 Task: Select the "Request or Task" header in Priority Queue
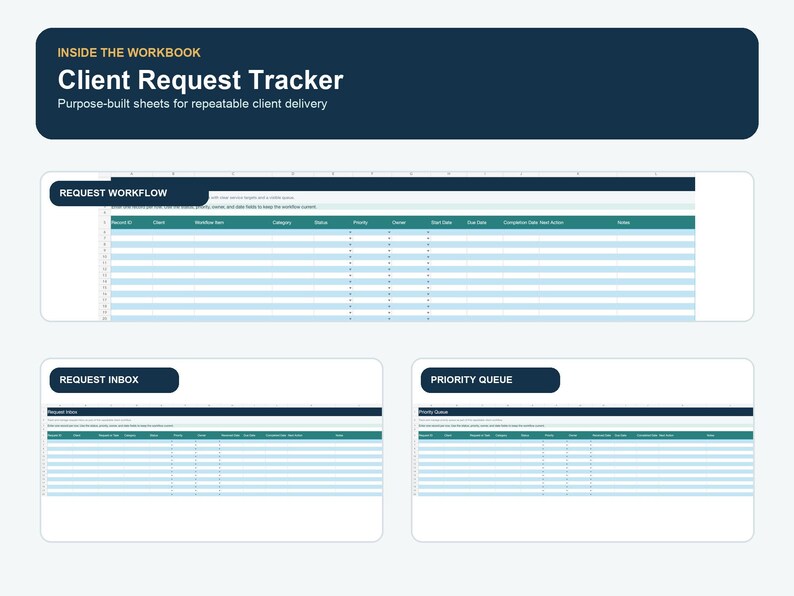(x=480, y=435)
